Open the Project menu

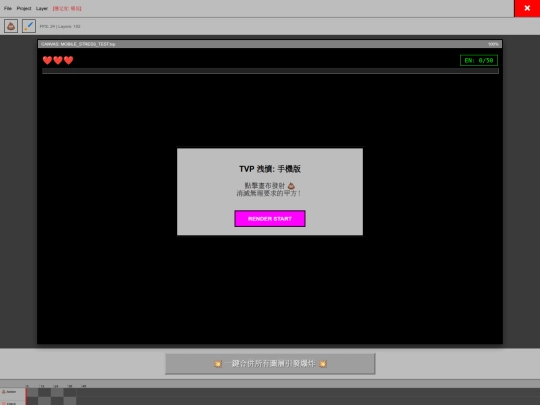coord(24,8)
